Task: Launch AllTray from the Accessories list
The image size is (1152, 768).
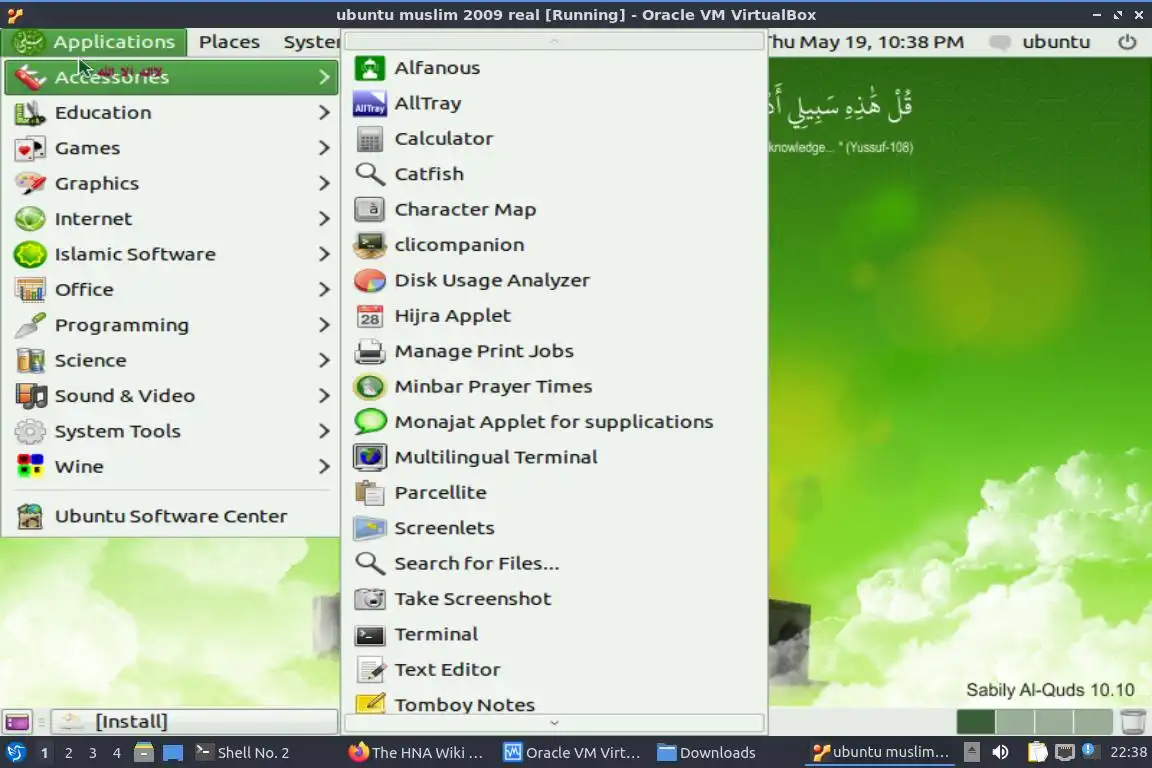Action: coord(554,103)
